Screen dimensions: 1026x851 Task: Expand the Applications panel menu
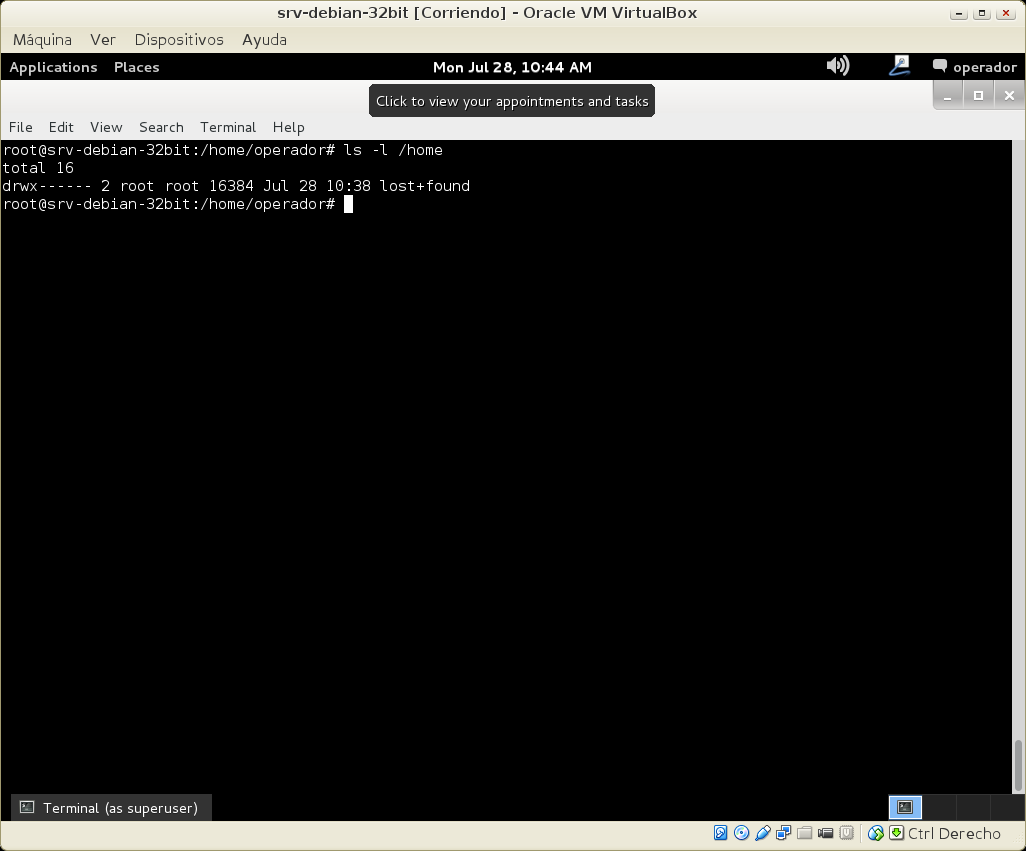[53, 67]
